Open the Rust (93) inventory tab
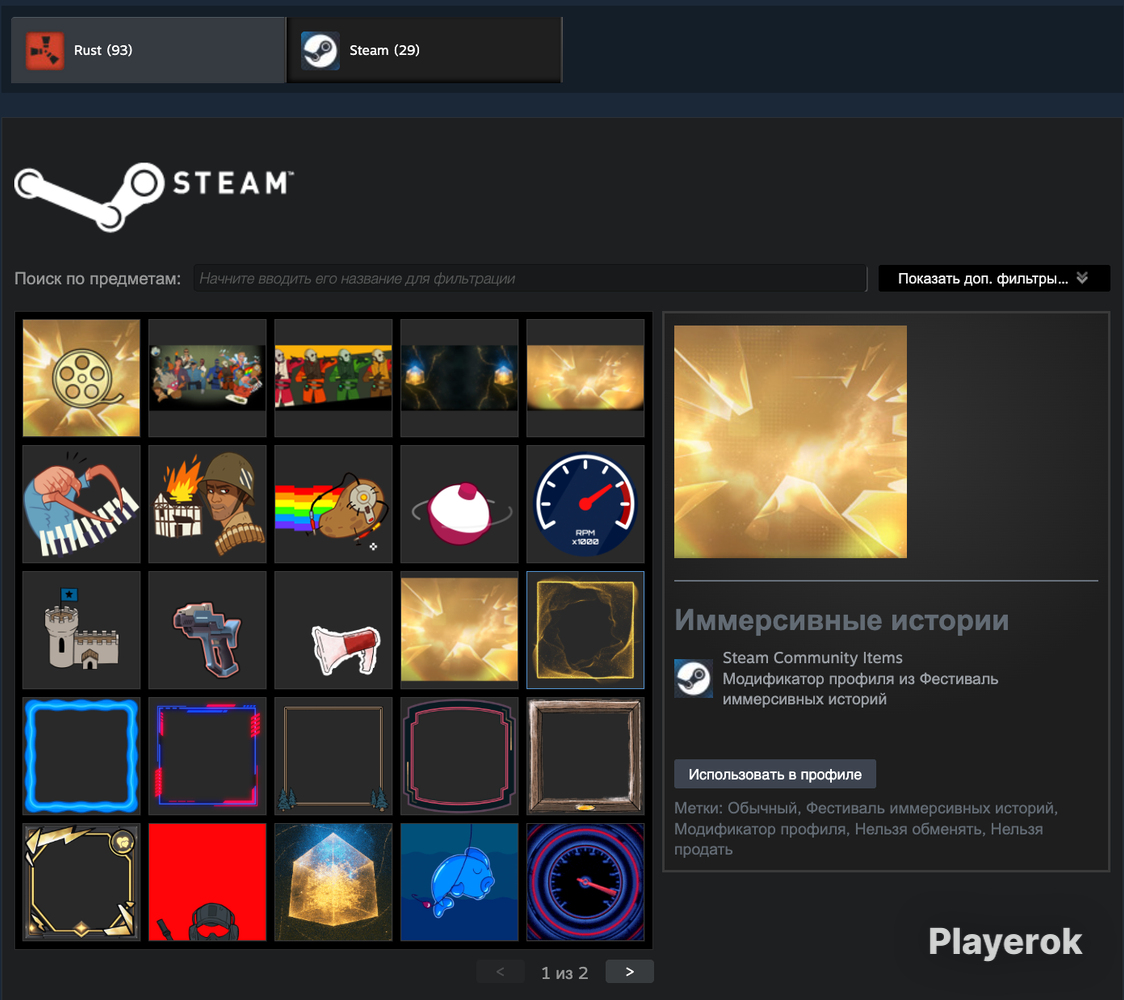Viewport: 1124px width, 1000px height. (148, 50)
